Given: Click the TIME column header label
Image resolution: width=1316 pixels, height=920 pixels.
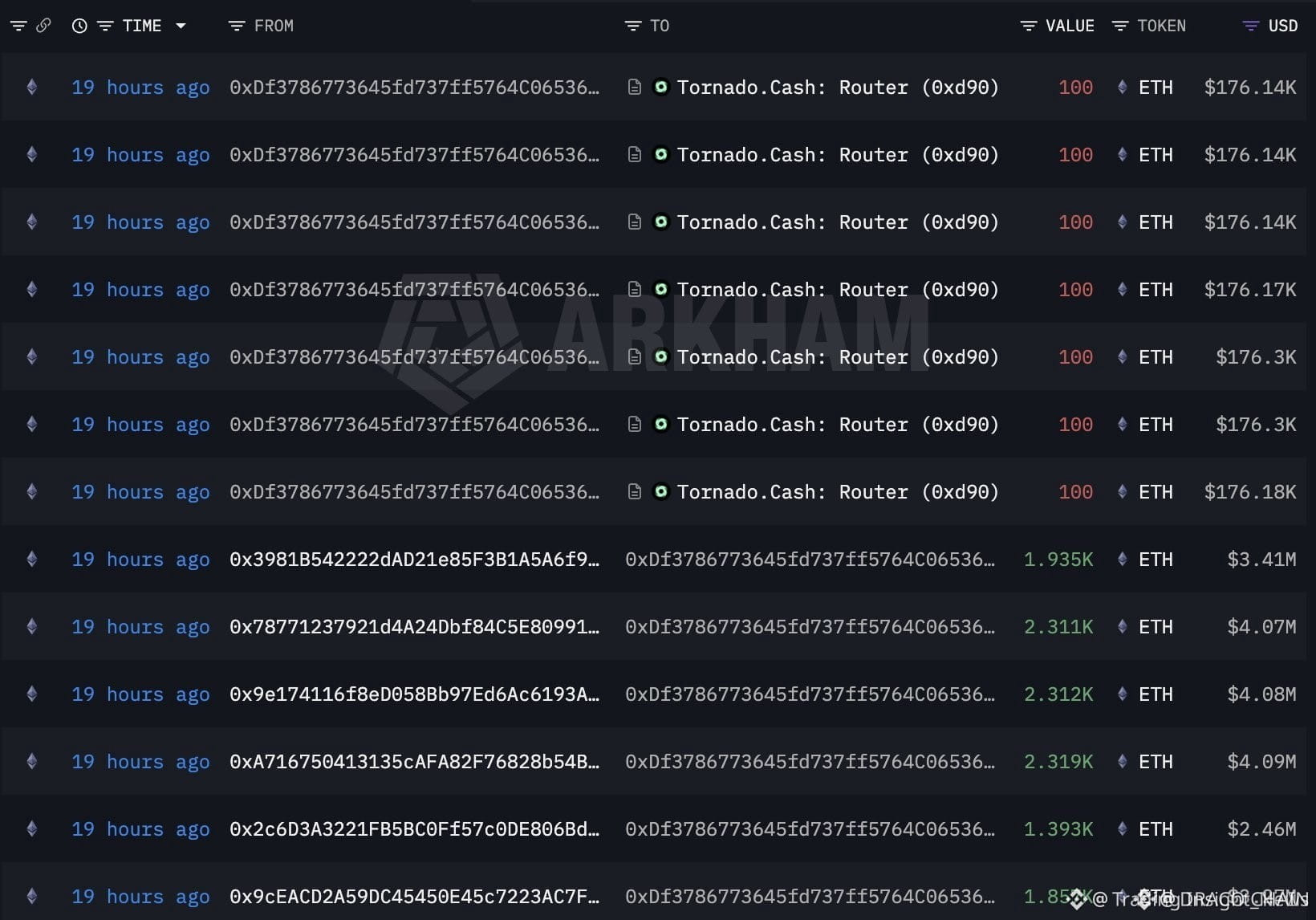Looking at the screenshot, I should (142, 26).
